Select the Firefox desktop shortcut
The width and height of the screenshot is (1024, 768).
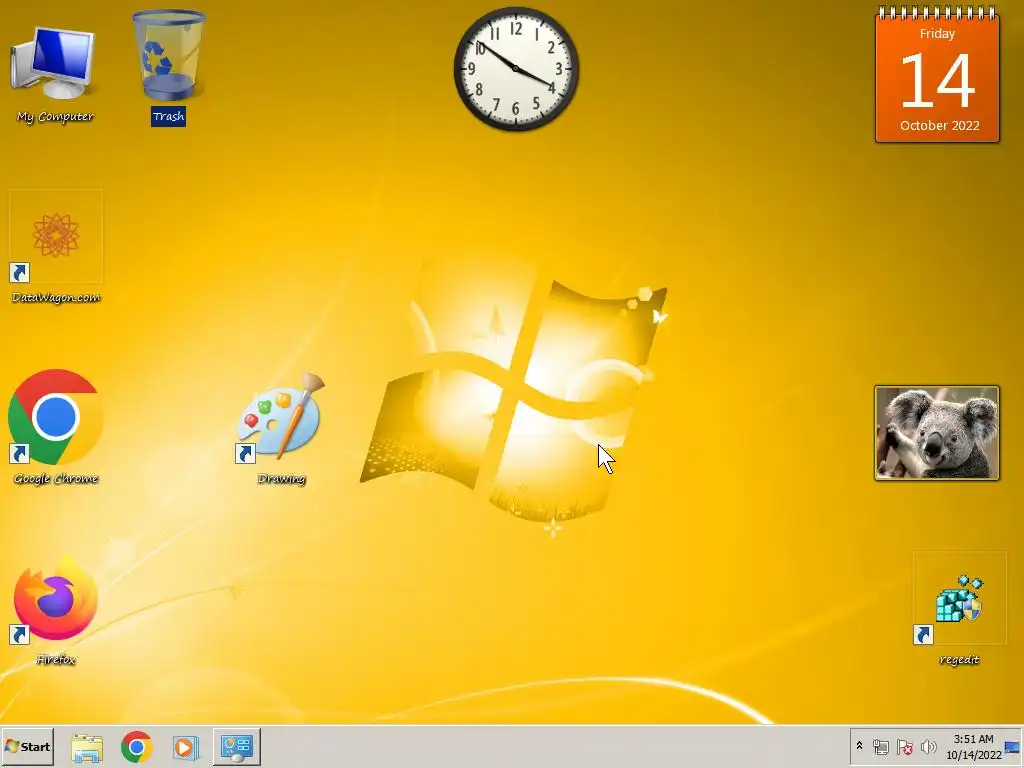pos(56,610)
